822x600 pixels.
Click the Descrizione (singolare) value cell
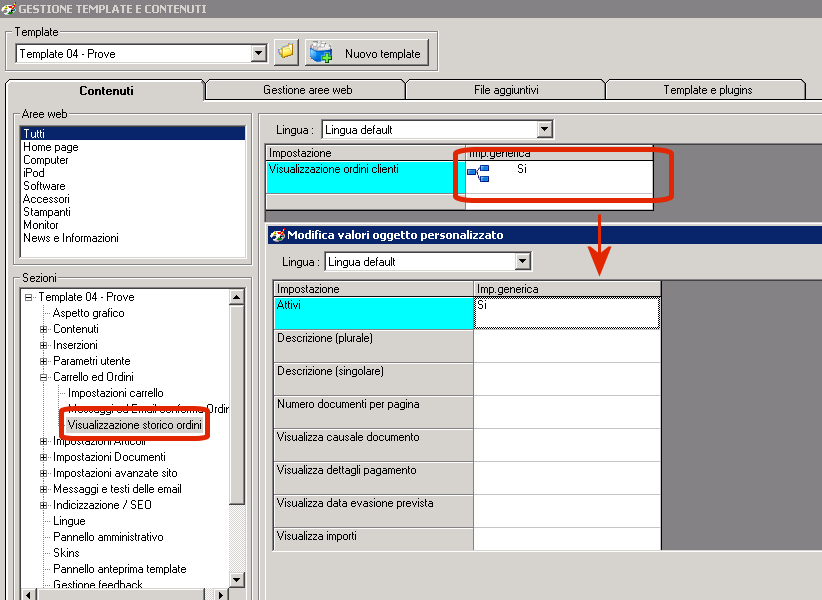(x=567, y=379)
